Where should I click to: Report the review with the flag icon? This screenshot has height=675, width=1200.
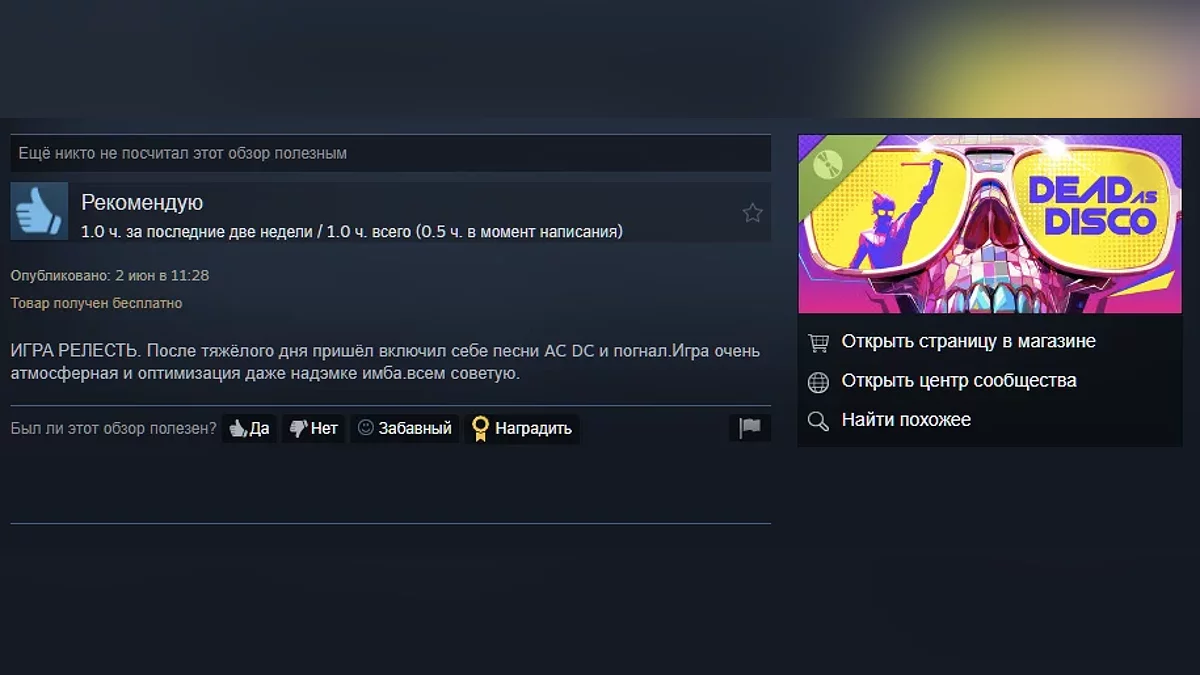[750, 428]
